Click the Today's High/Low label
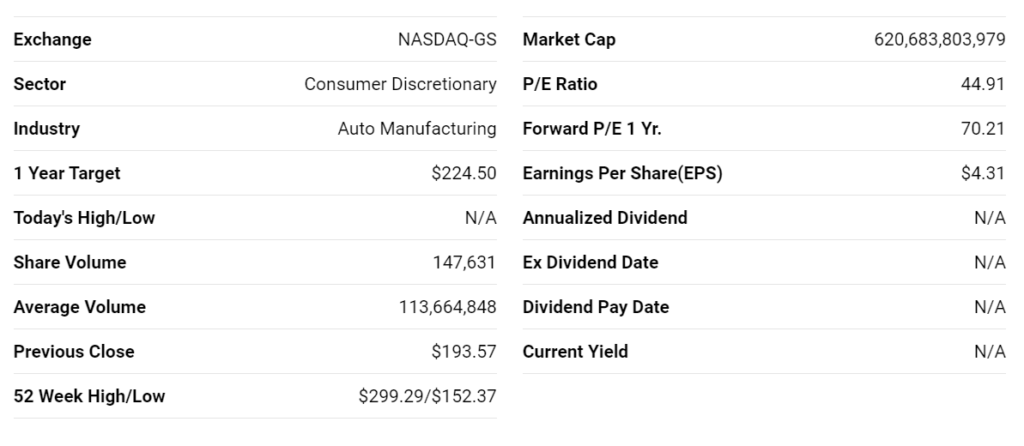This screenshot has width=1024, height=446. click(x=84, y=218)
